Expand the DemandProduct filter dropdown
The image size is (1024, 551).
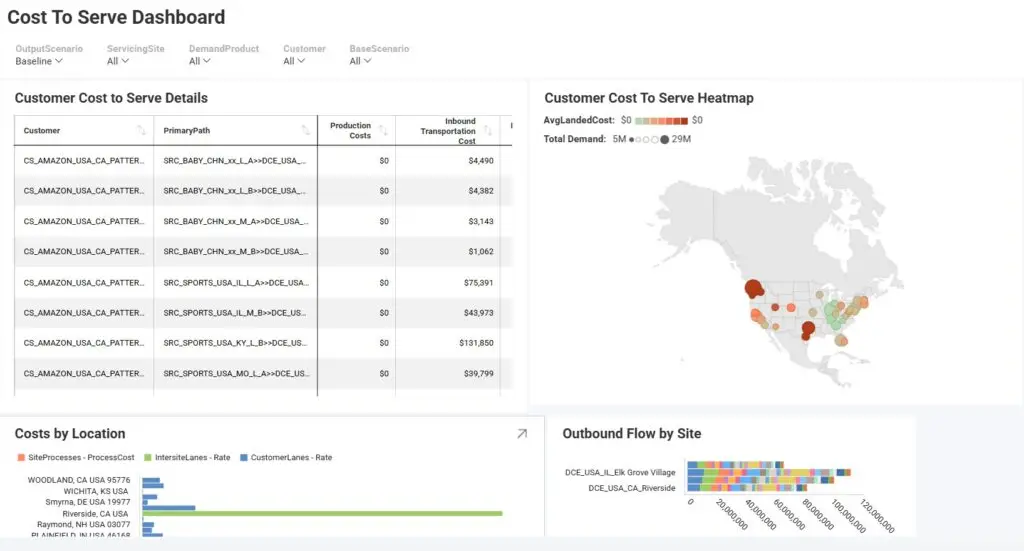[x=200, y=61]
